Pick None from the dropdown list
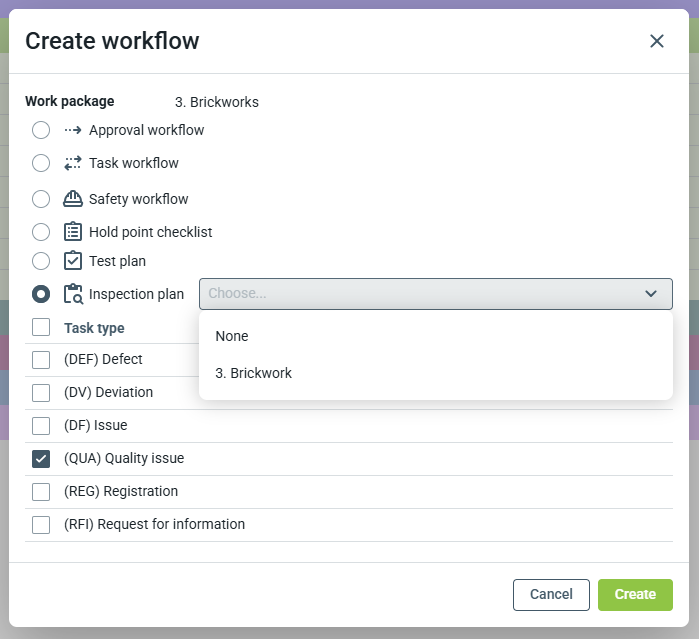The height and width of the screenshot is (639, 699). [x=232, y=336]
